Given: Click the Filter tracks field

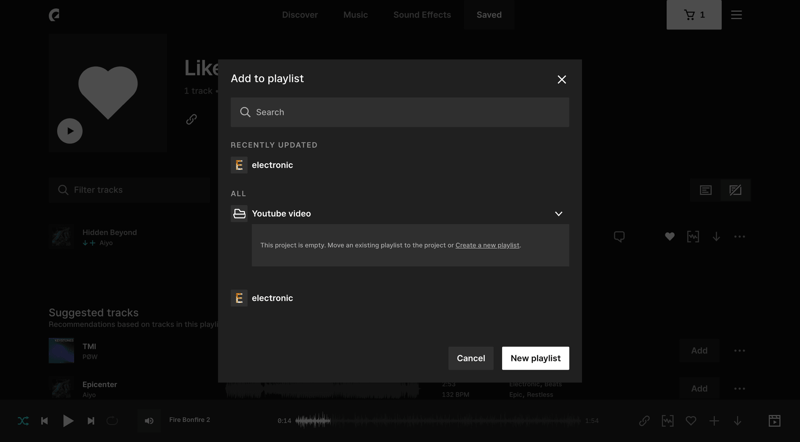Looking at the screenshot, I should click(x=129, y=190).
